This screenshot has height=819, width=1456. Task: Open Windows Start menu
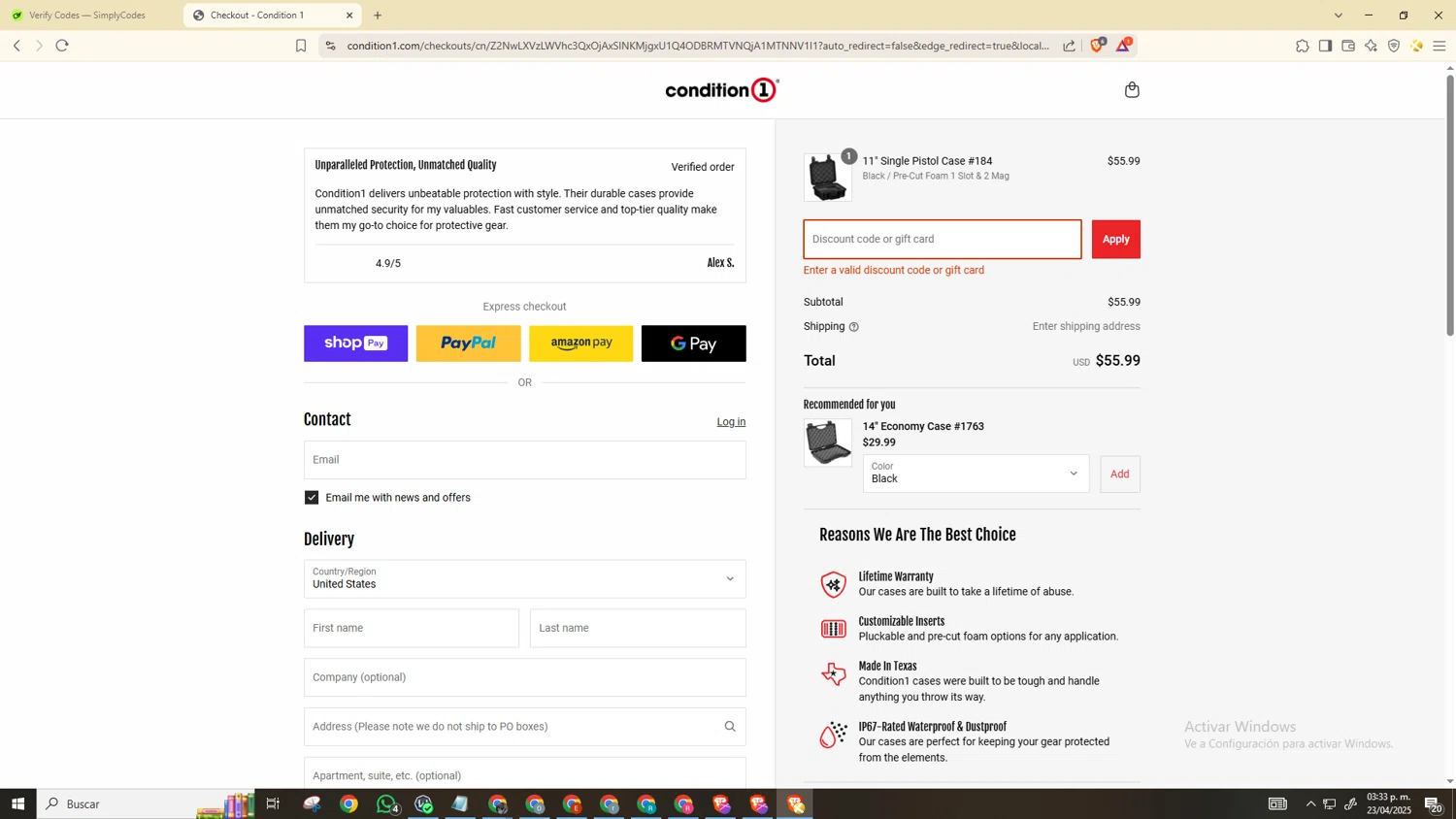click(x=17, y=804)
